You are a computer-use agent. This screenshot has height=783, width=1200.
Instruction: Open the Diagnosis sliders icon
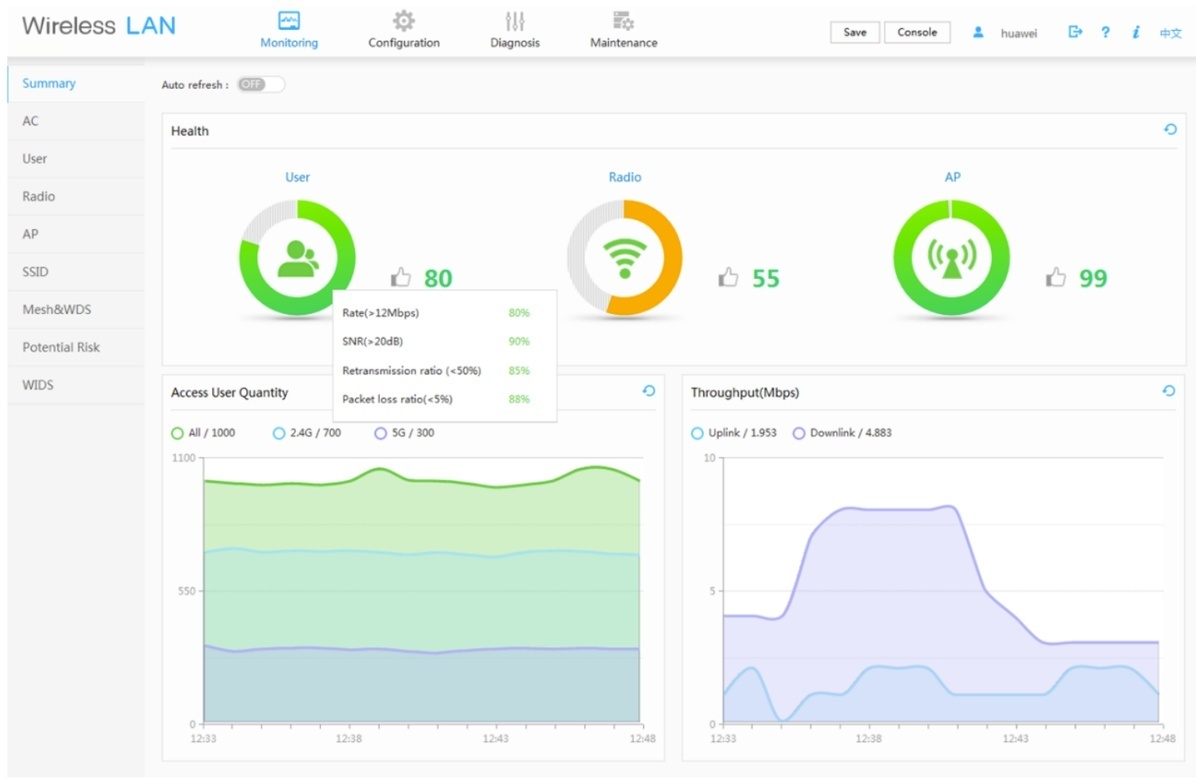click(515, 21)
